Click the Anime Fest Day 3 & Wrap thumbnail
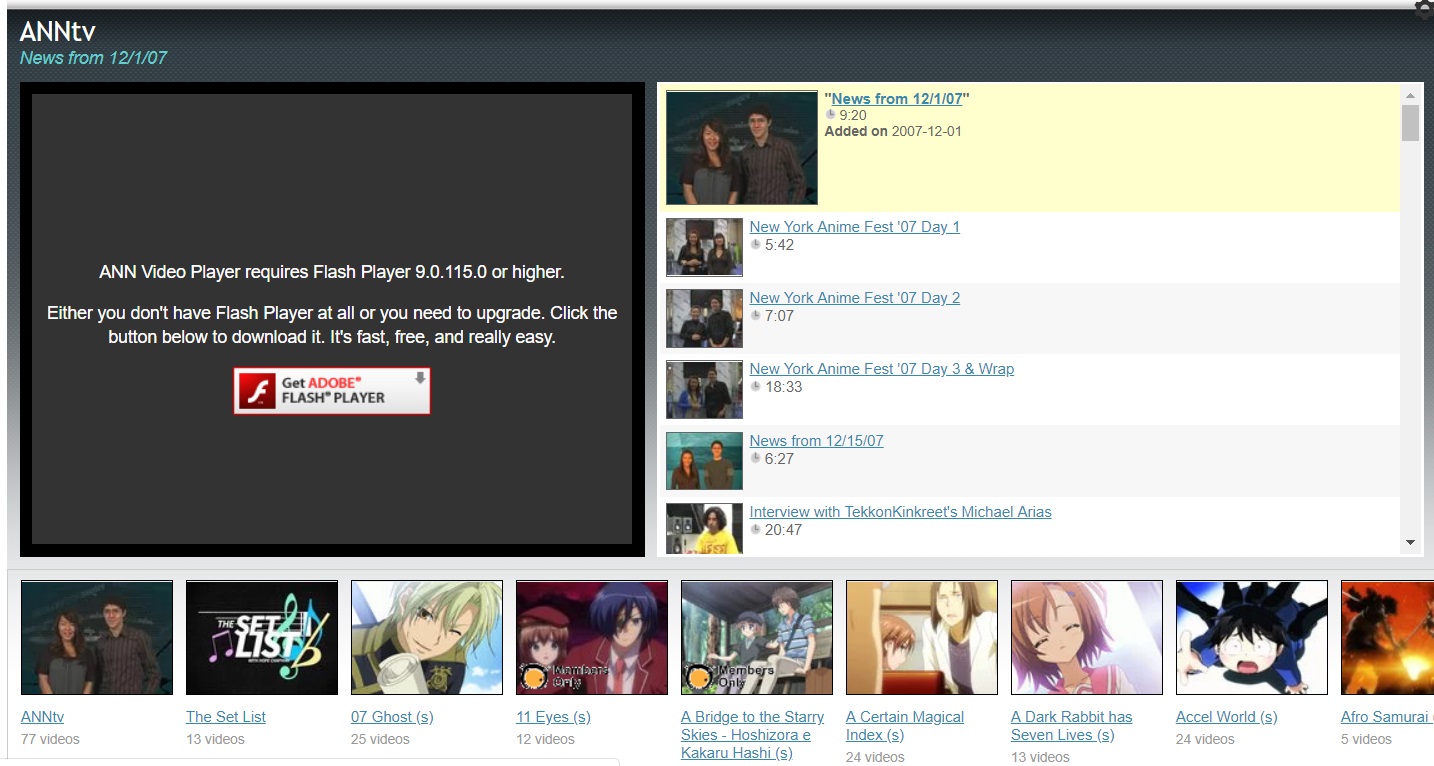Viewport: 1434px width, 766px height. 705,390
